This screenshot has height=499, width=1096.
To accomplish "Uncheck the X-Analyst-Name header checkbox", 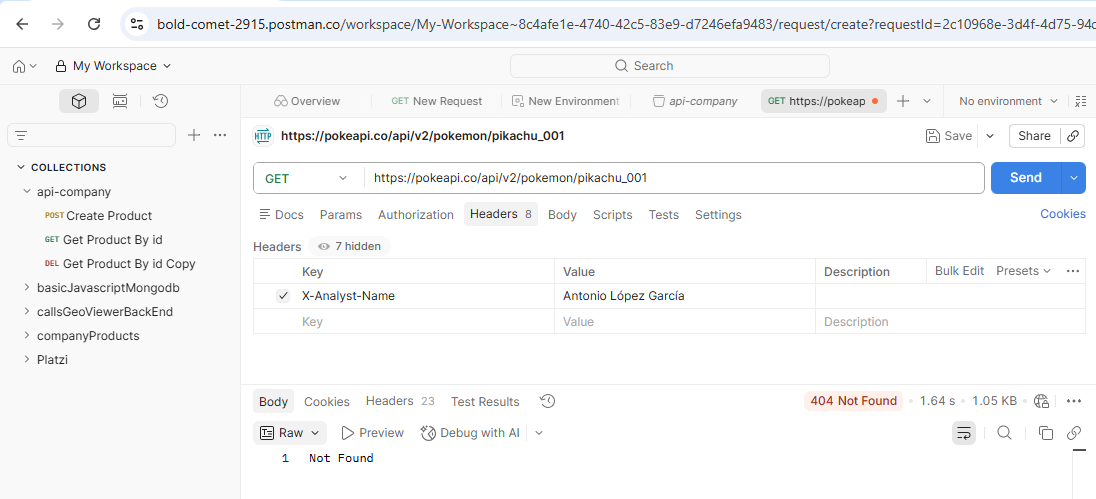I will click(x=283, y=296).
